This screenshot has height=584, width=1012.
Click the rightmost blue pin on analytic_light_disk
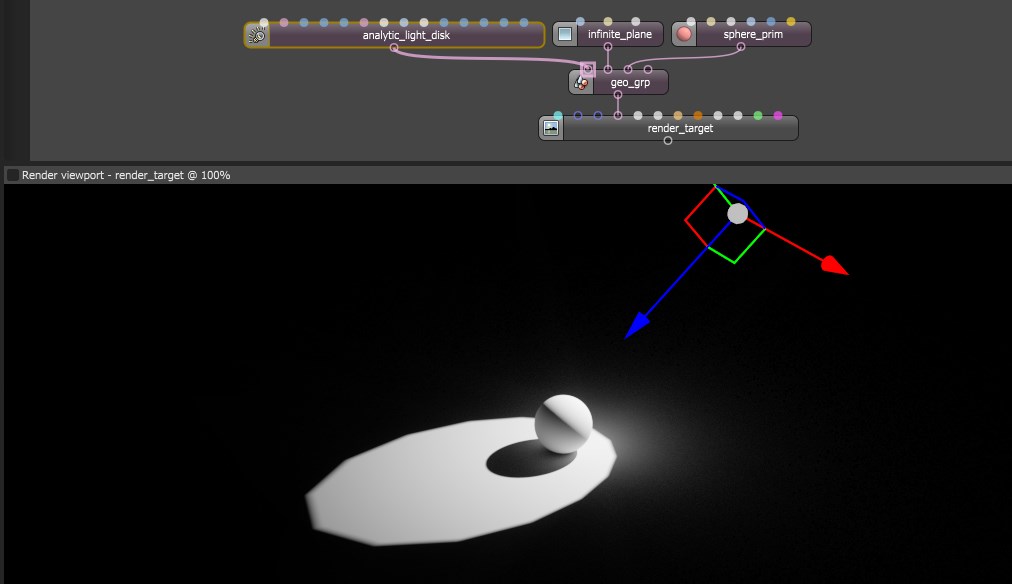pyautogui.click(x=523, y=23)
